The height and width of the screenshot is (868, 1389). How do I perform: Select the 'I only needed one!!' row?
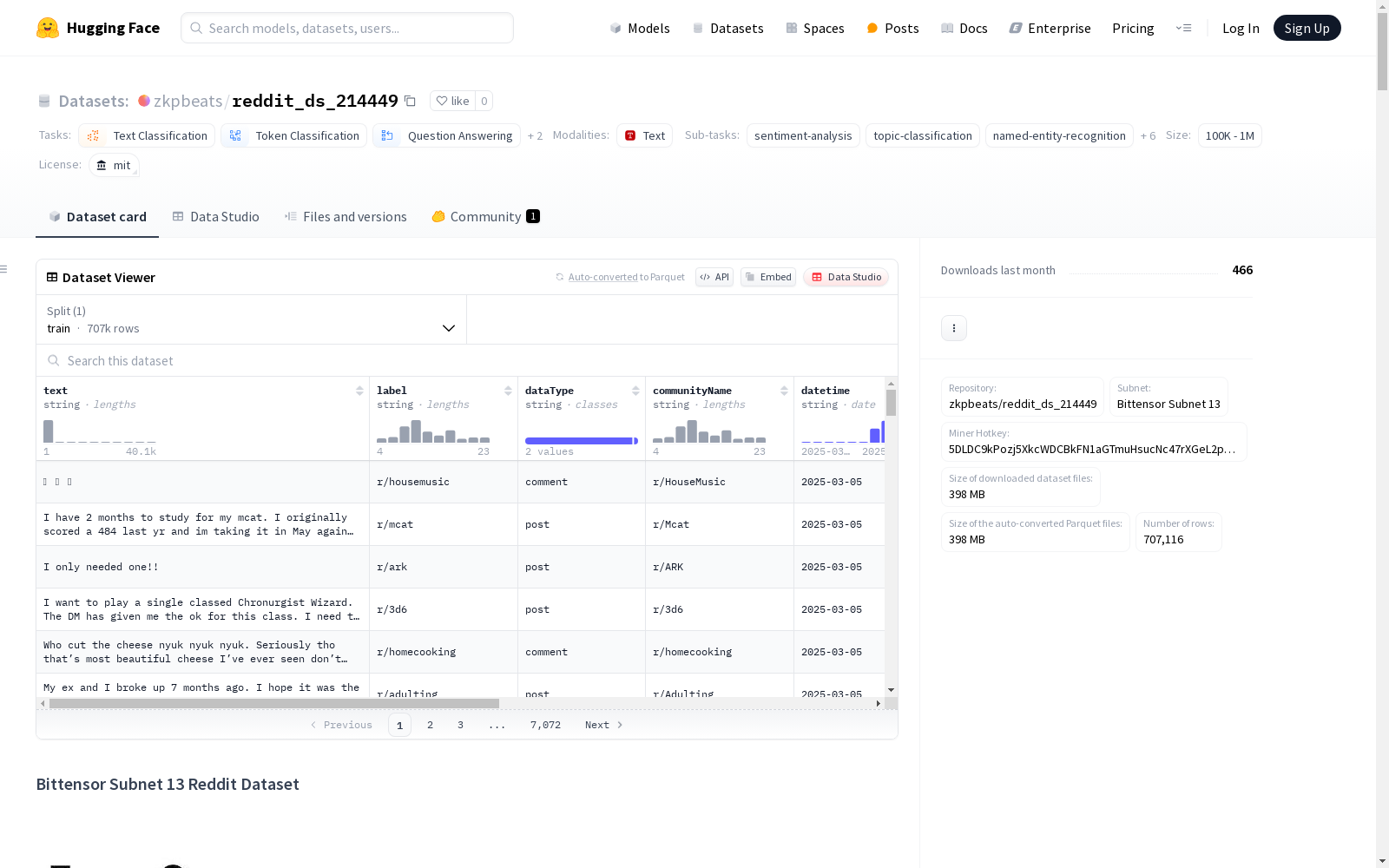tap(460, 567)
